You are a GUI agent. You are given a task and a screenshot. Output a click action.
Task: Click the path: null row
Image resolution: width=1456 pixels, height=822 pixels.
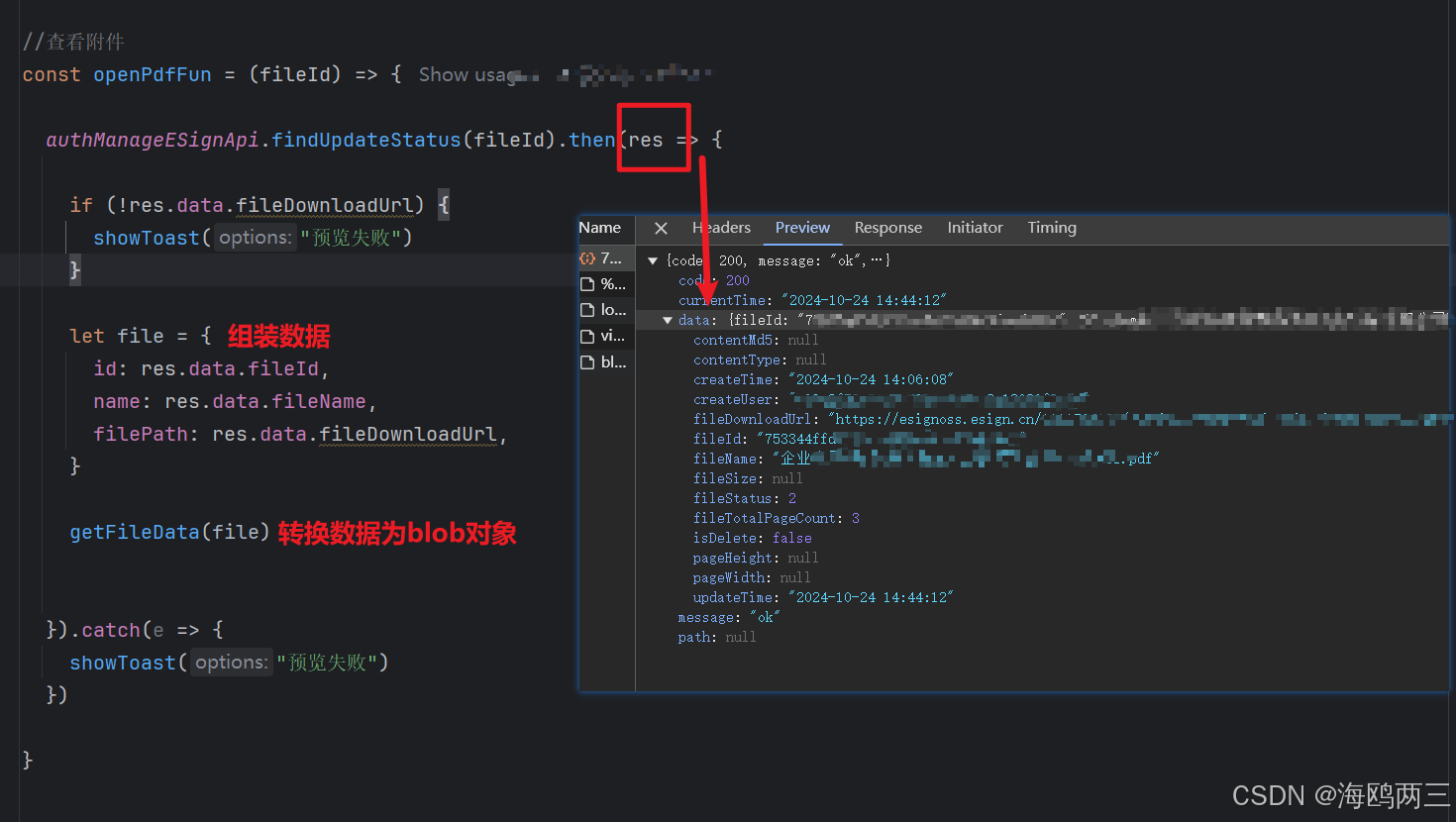click(x=717, y=637)
